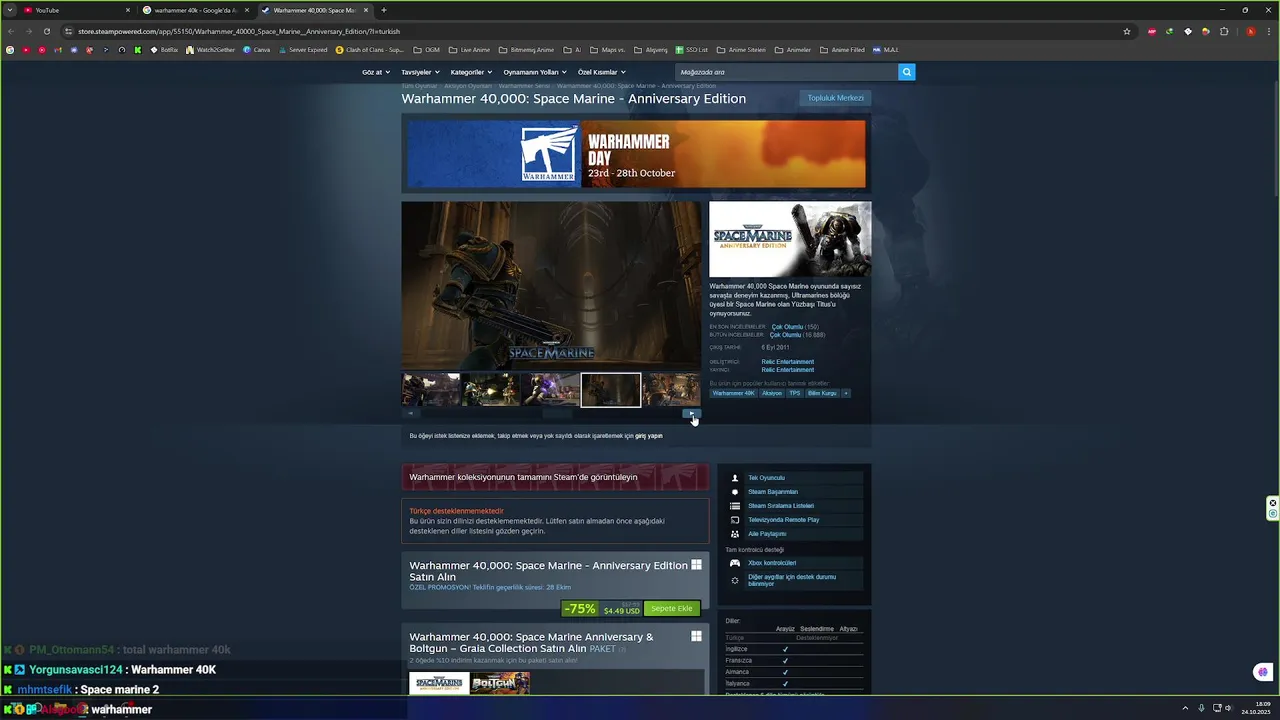This screenshot has height=720, width=1280.
Task: Click the Topluluk Merkezi button
Action: [835, 98]
